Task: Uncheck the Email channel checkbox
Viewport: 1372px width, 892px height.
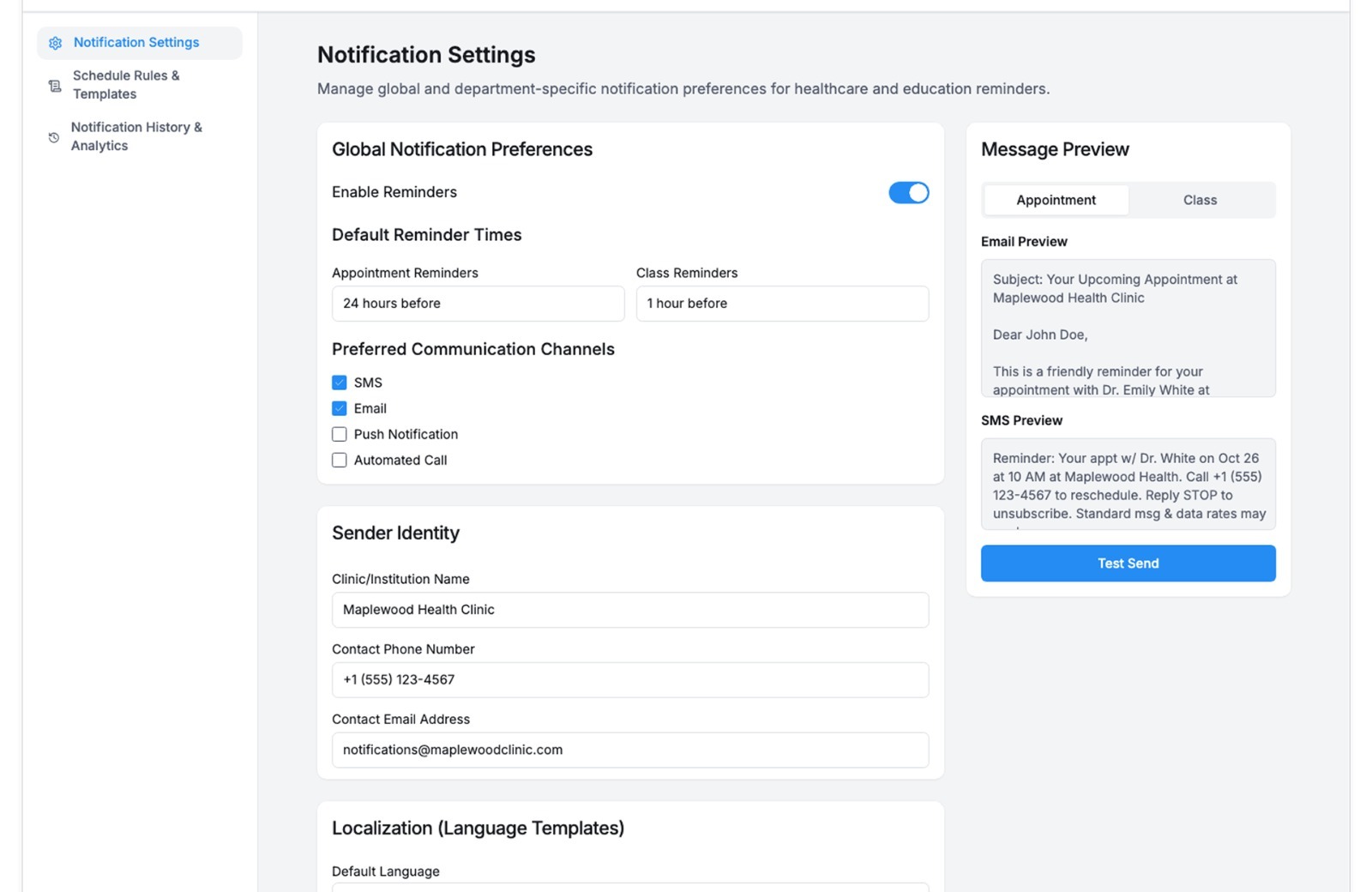Action: click(x=340, y=408)
